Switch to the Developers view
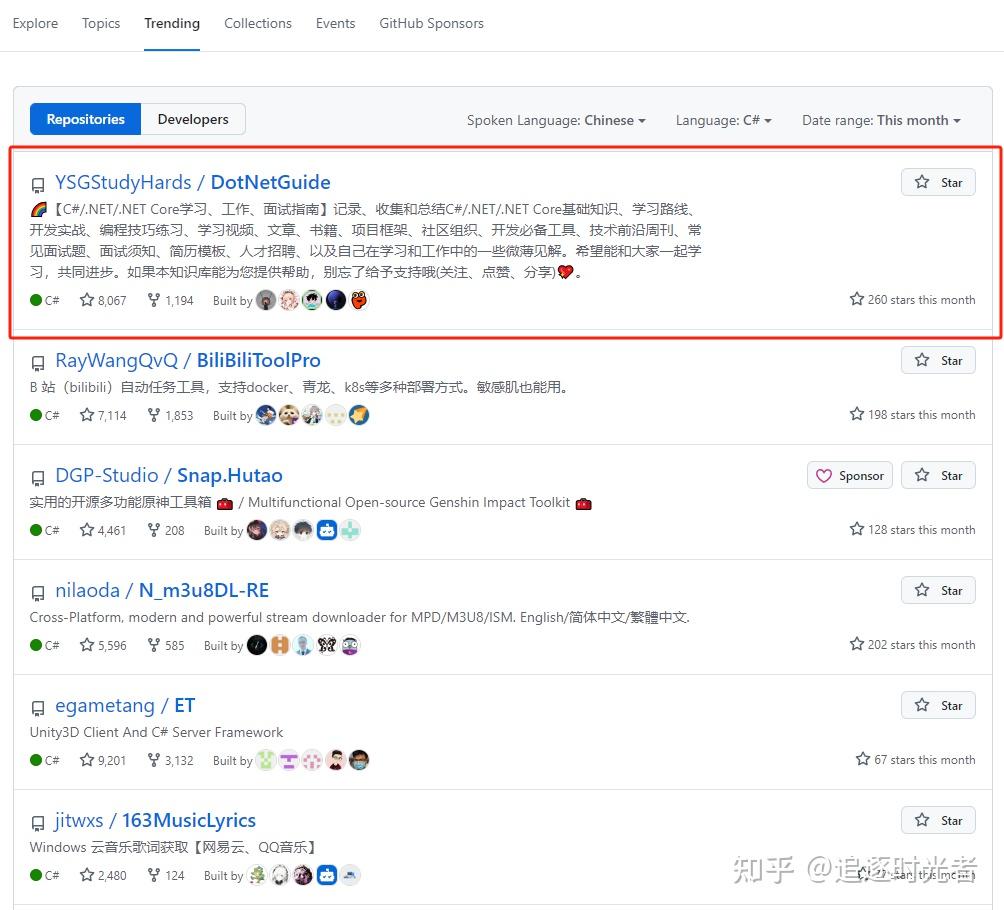The image size is (1004, 910). click(192, 118)
